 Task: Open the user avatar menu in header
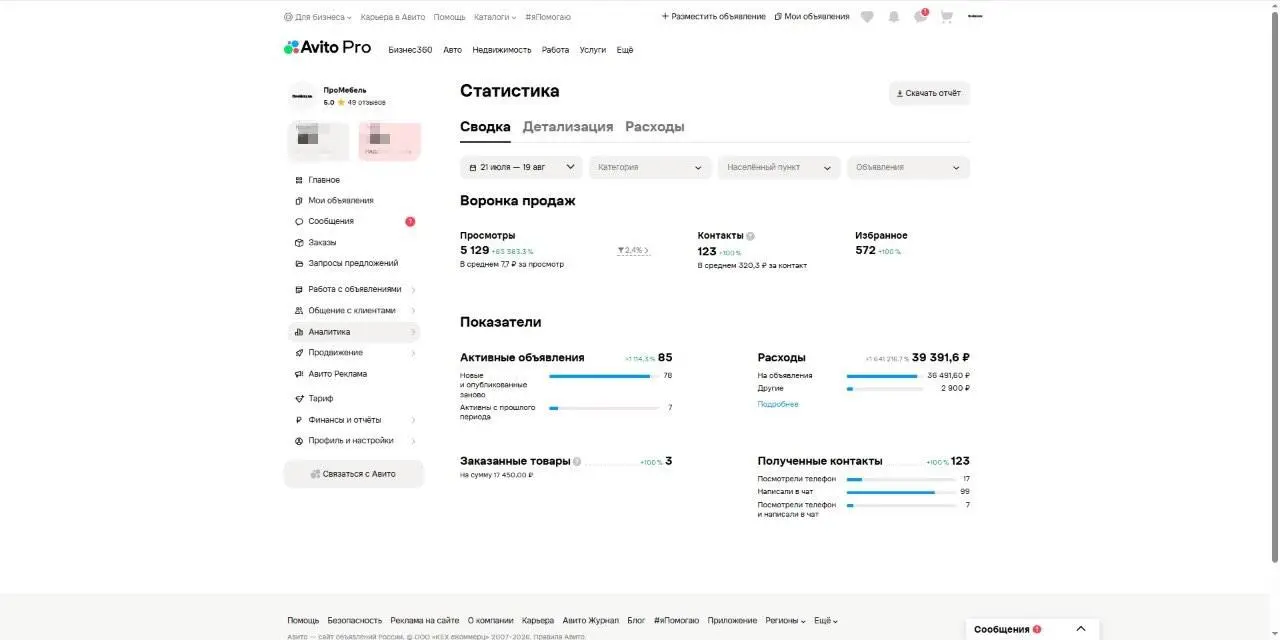975,17
